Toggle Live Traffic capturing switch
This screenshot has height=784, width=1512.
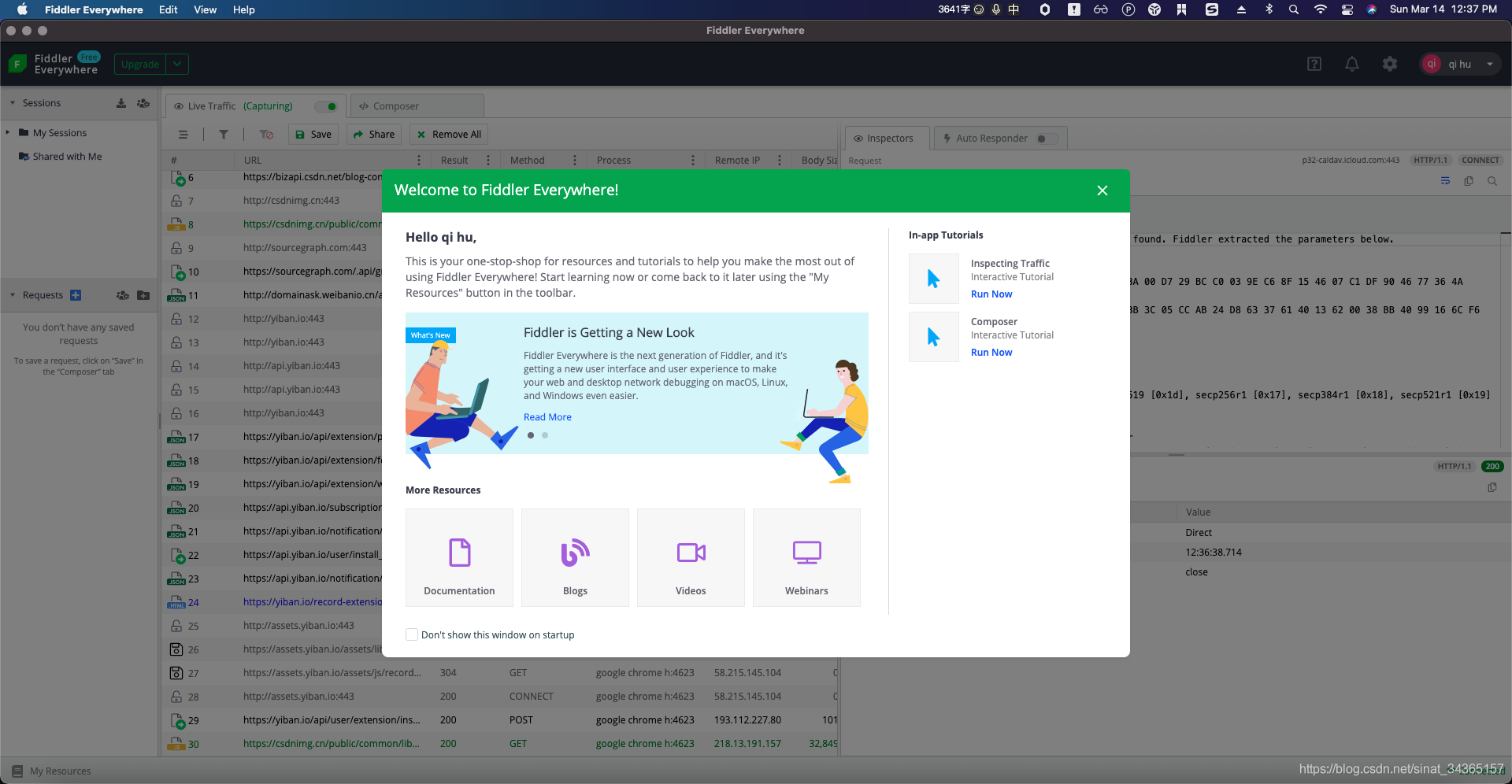click(x=326, y=106)
